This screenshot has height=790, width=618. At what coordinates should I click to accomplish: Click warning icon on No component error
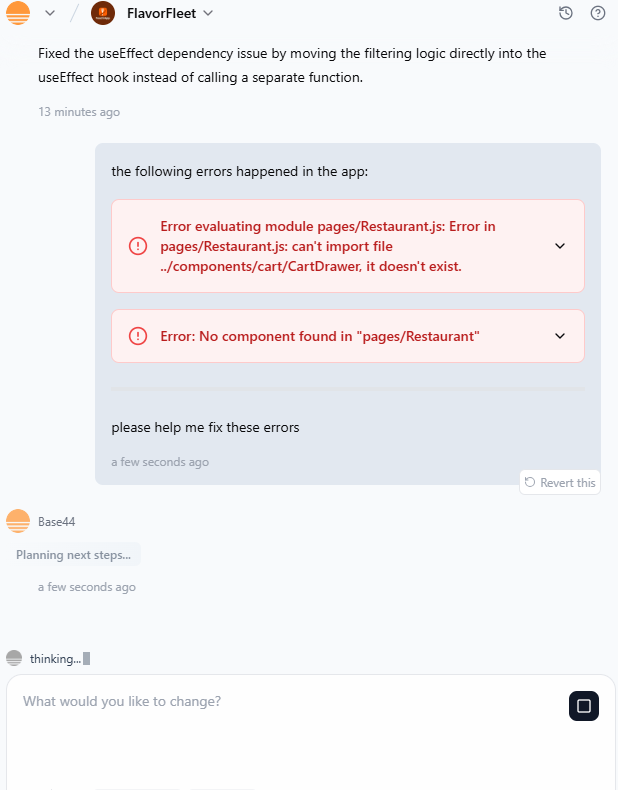coord(138,336)
